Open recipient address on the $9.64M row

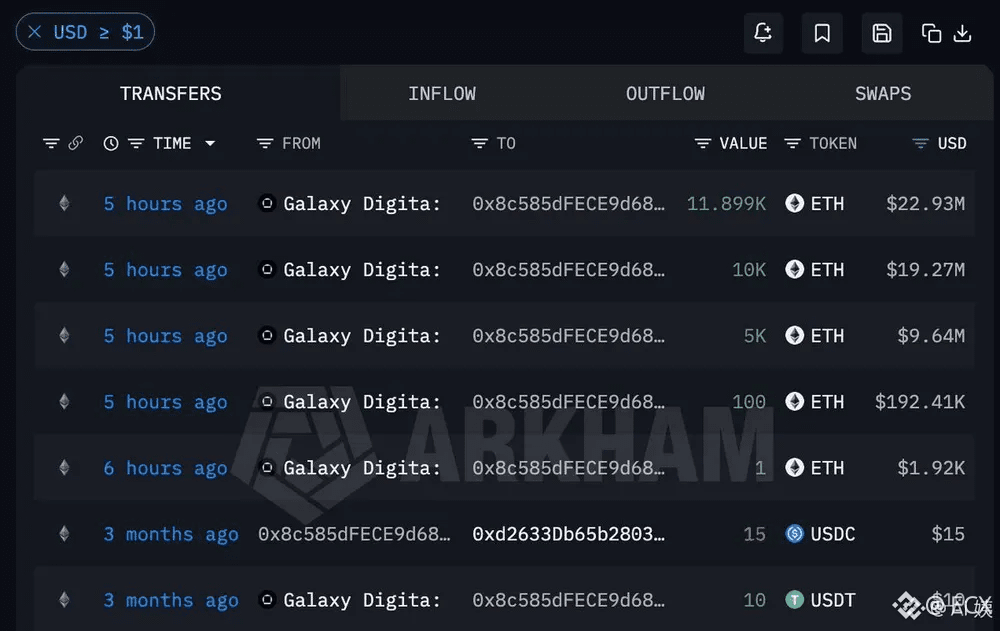[x=568, y=336]
